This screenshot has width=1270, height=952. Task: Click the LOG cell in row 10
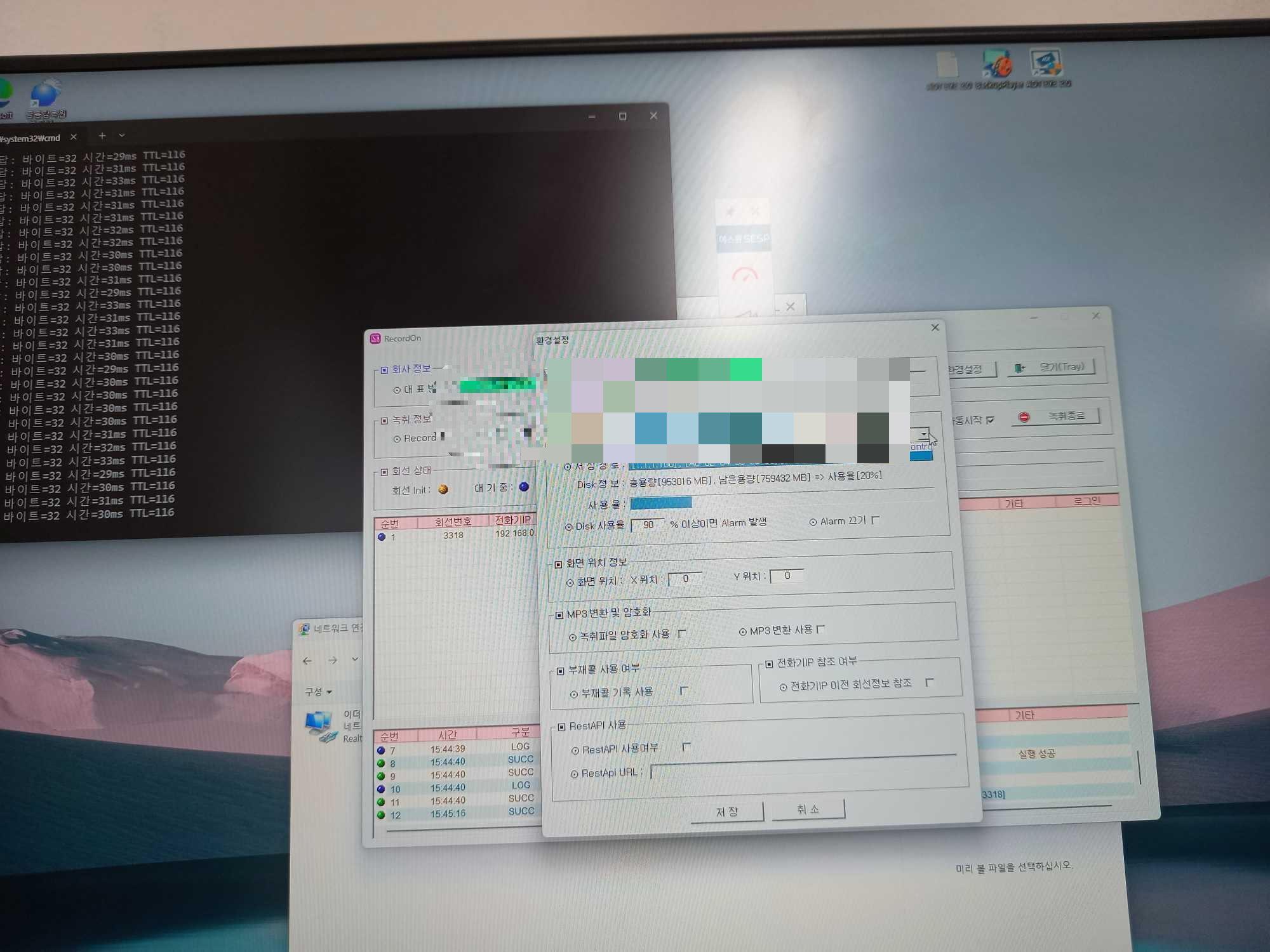[x=521, y=785]
